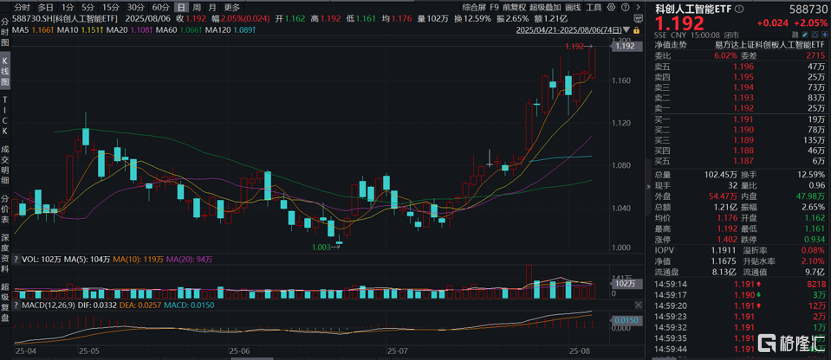Click the MA10 1.151 indicator label
Screen dimensions: 832x360
click(x=81, y=29)
